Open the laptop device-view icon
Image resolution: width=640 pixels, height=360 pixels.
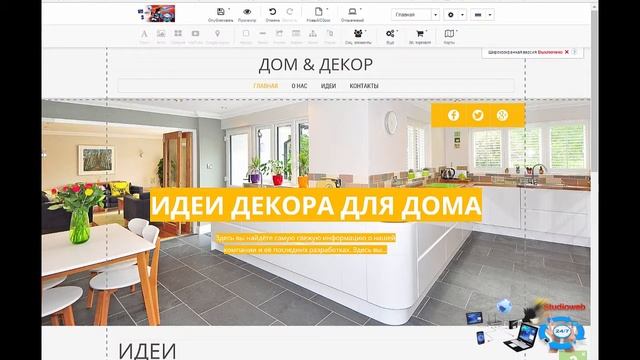point(352,11)
